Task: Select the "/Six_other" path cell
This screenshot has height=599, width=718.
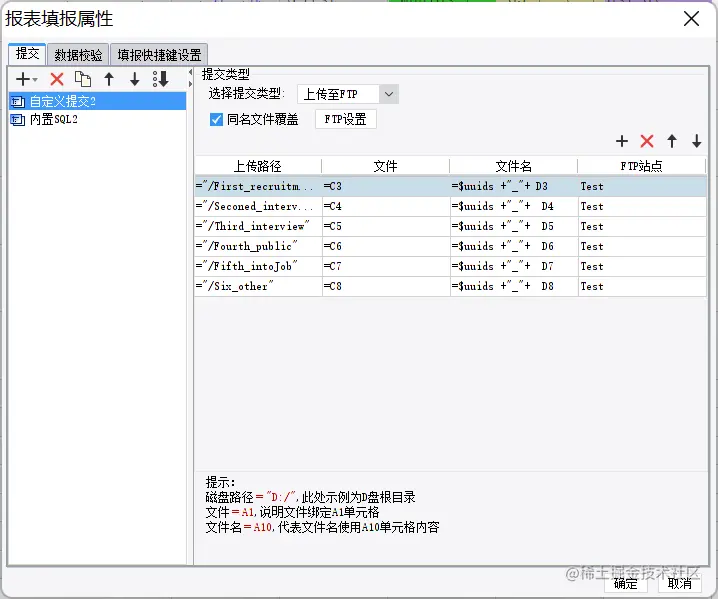Action: 258,286
